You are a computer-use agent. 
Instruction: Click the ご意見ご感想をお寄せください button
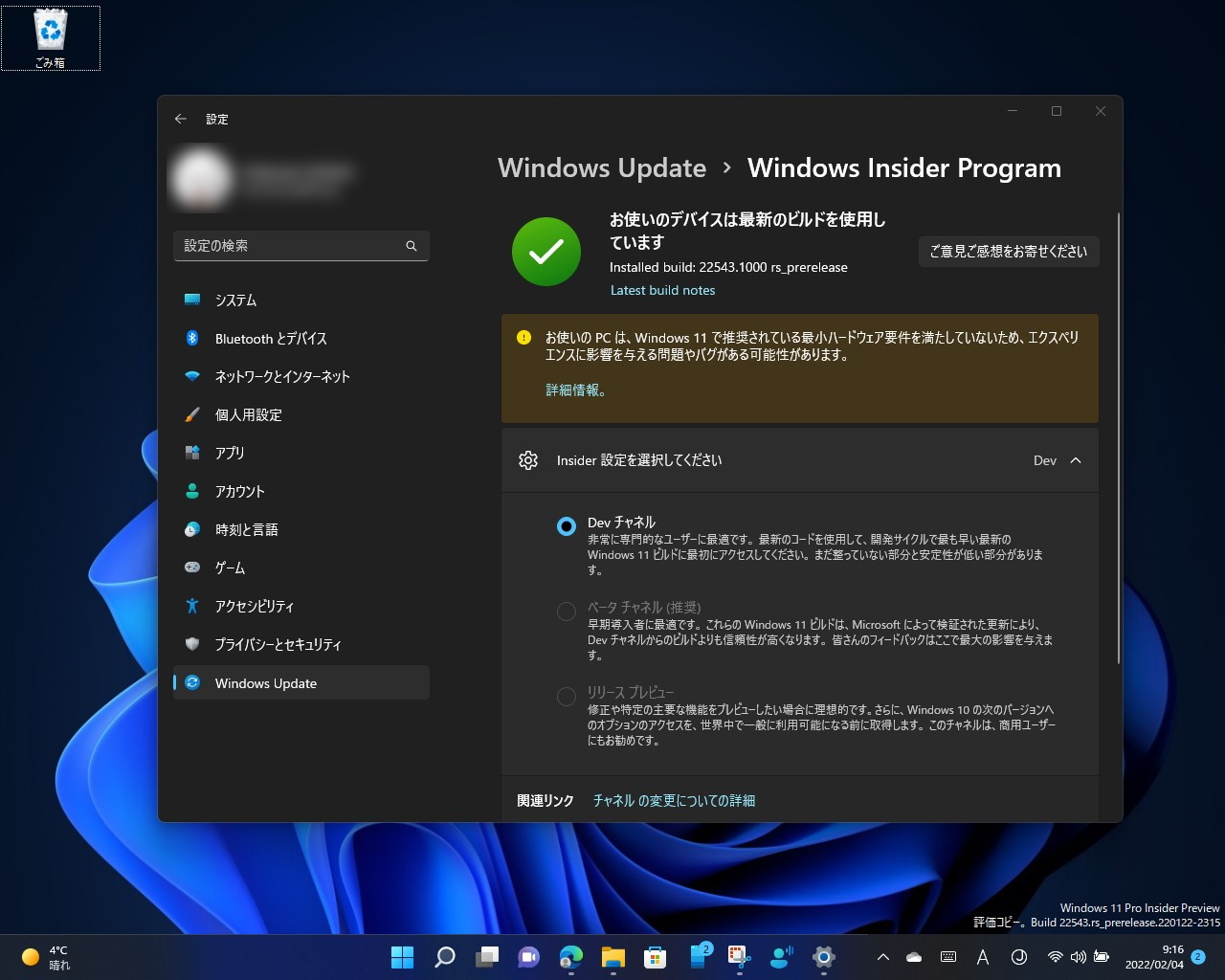tap(1009, 252)
